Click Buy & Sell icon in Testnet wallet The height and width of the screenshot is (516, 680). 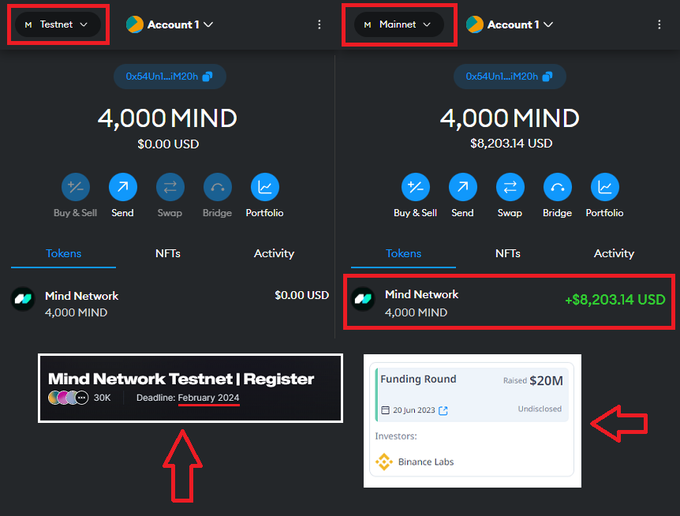pyautogui.click(x=75, y=187)
